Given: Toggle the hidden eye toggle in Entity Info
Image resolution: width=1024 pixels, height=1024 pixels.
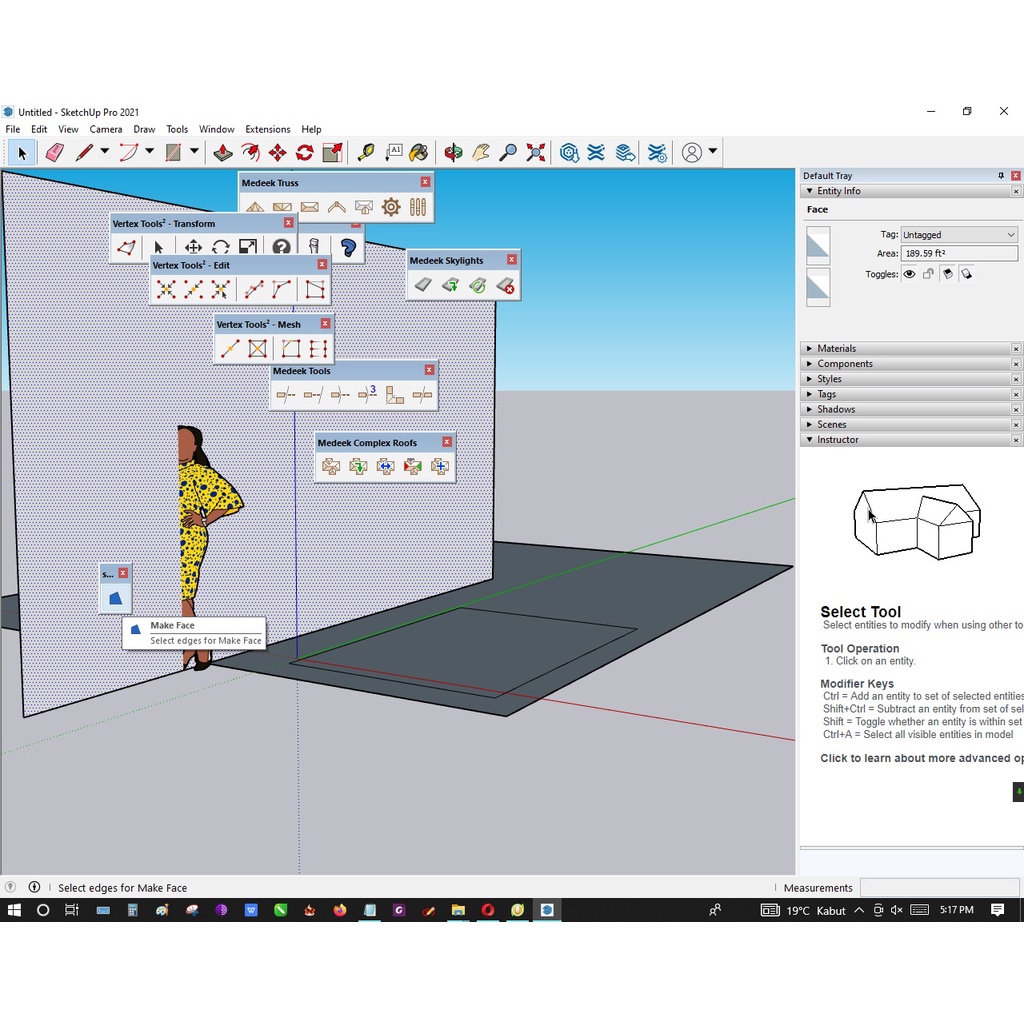Looking at the screenshot, I should 909,274.
